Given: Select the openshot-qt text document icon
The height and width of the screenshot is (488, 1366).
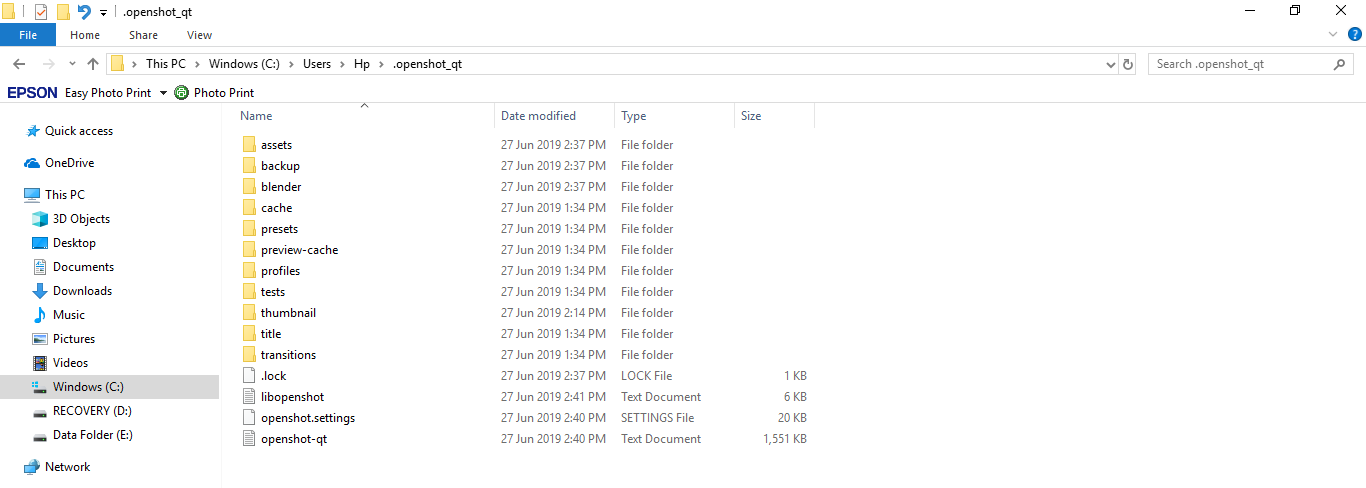Looking at the screenshot, I should coord(250,439).
